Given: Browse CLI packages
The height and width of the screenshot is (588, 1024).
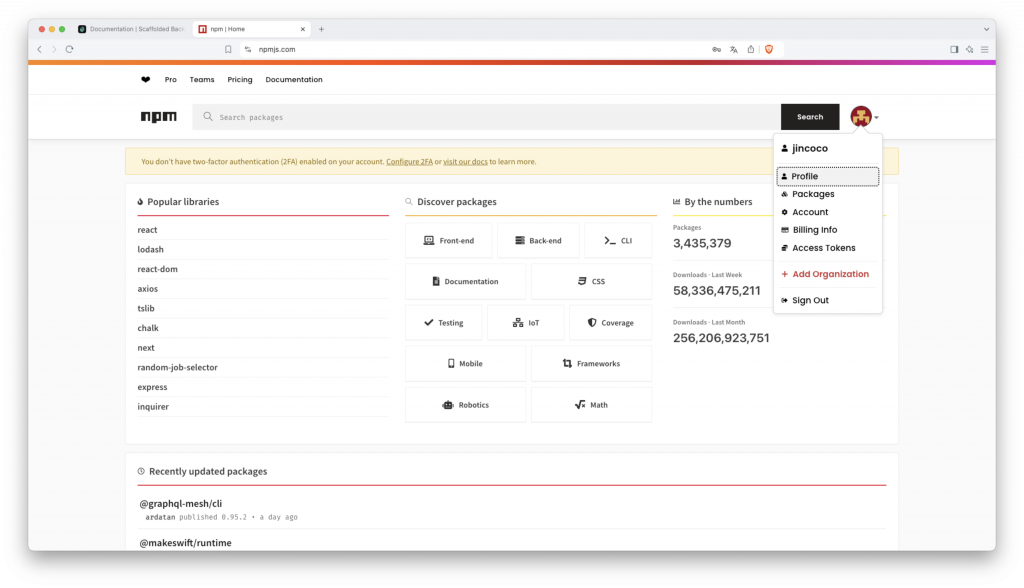Looking at the screenshot, I should [x=618, y=240].
